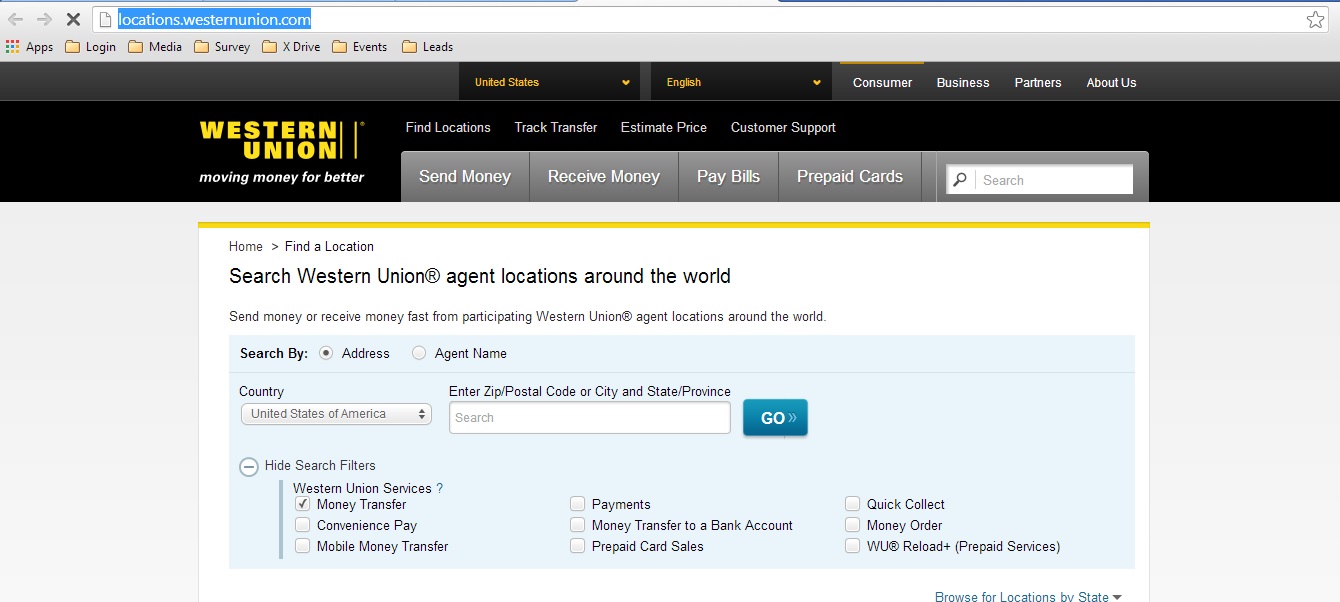Uncheck the Money Transfer checkbox
Viewport: 1340px width, 602px height.
tap(302, 504)
